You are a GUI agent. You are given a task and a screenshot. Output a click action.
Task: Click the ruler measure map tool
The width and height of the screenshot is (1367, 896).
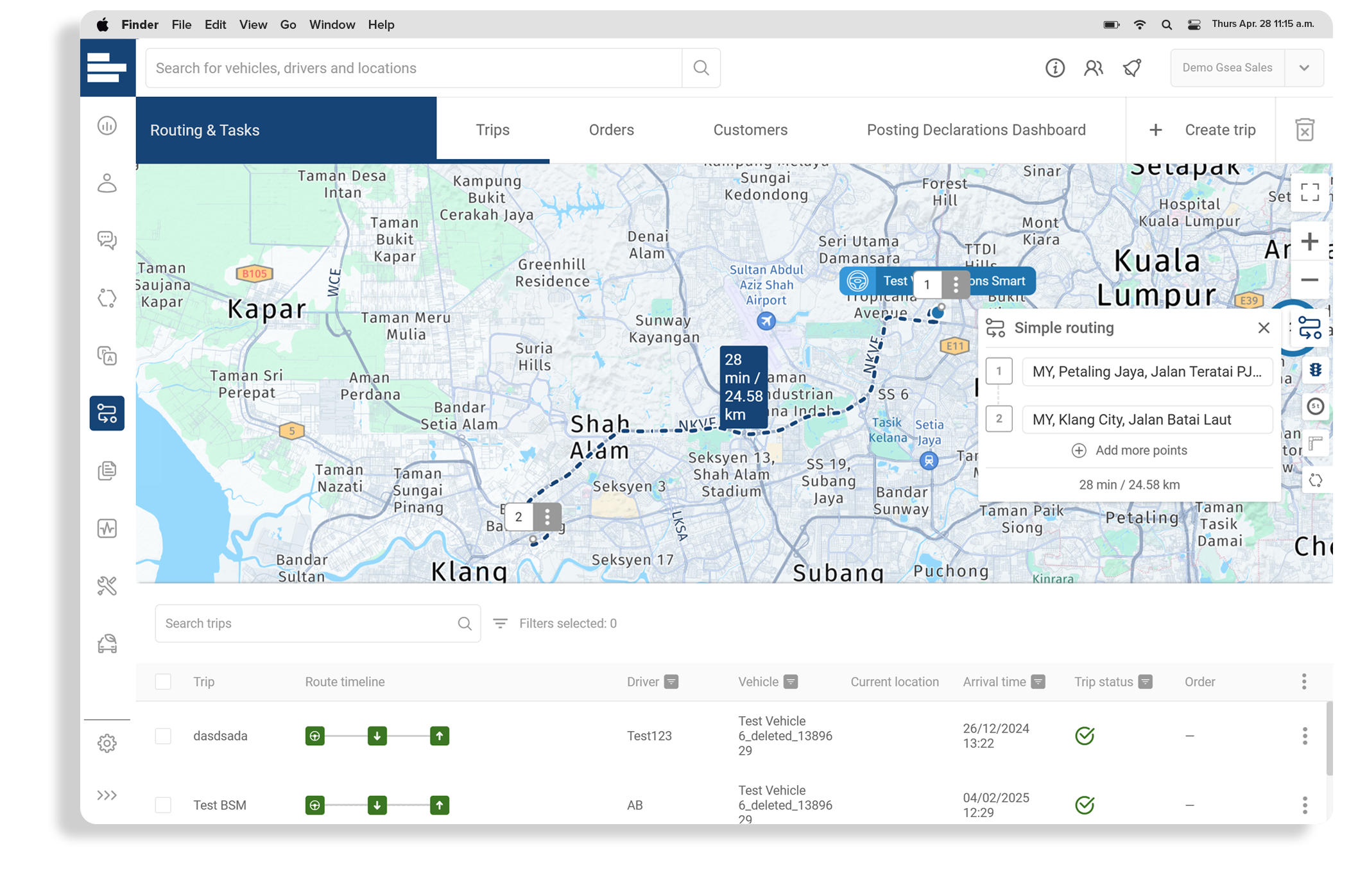click(x=1316, y=444)
